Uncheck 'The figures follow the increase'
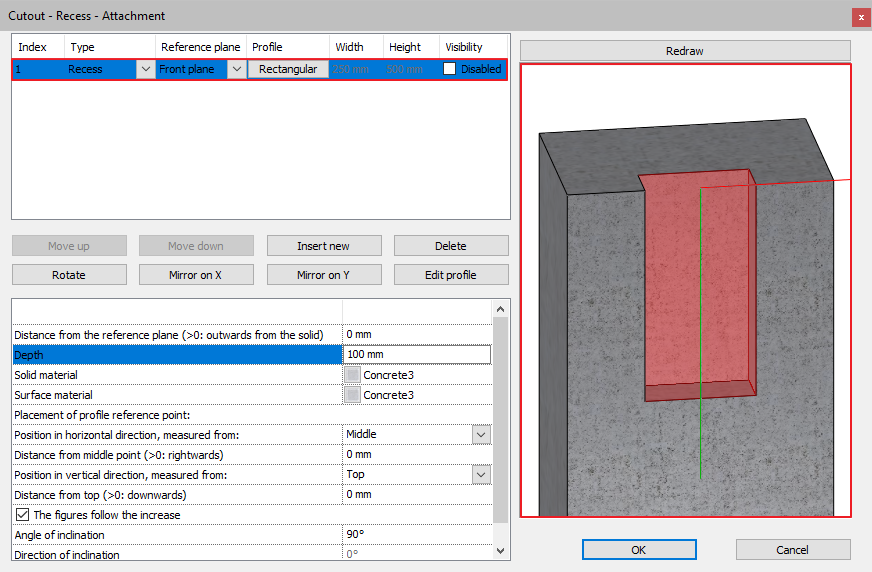 coord(22,515)
